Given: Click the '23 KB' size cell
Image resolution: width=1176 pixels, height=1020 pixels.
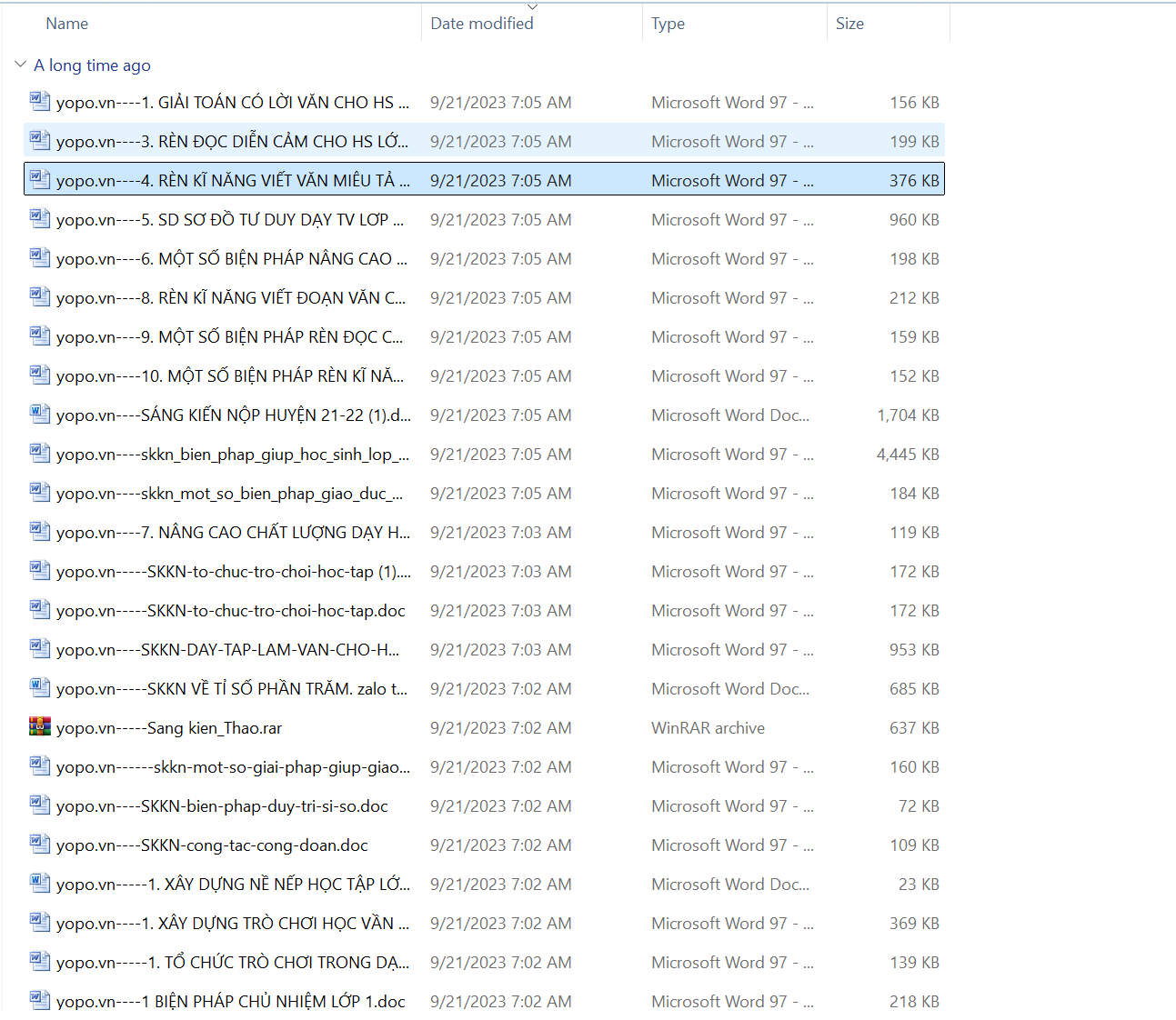Looking at the screenshot, I should click(919, 885).
